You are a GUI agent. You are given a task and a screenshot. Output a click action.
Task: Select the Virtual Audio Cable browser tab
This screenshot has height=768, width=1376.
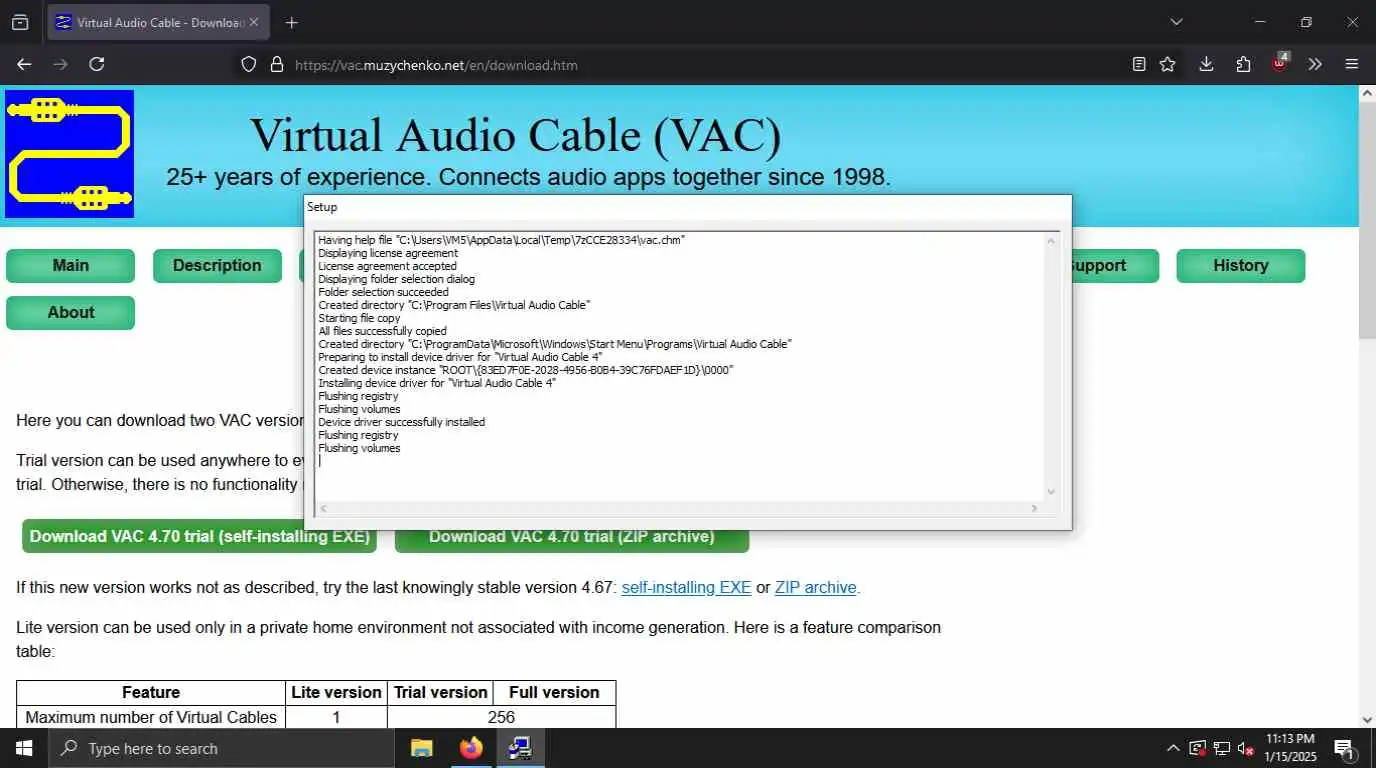158,22
